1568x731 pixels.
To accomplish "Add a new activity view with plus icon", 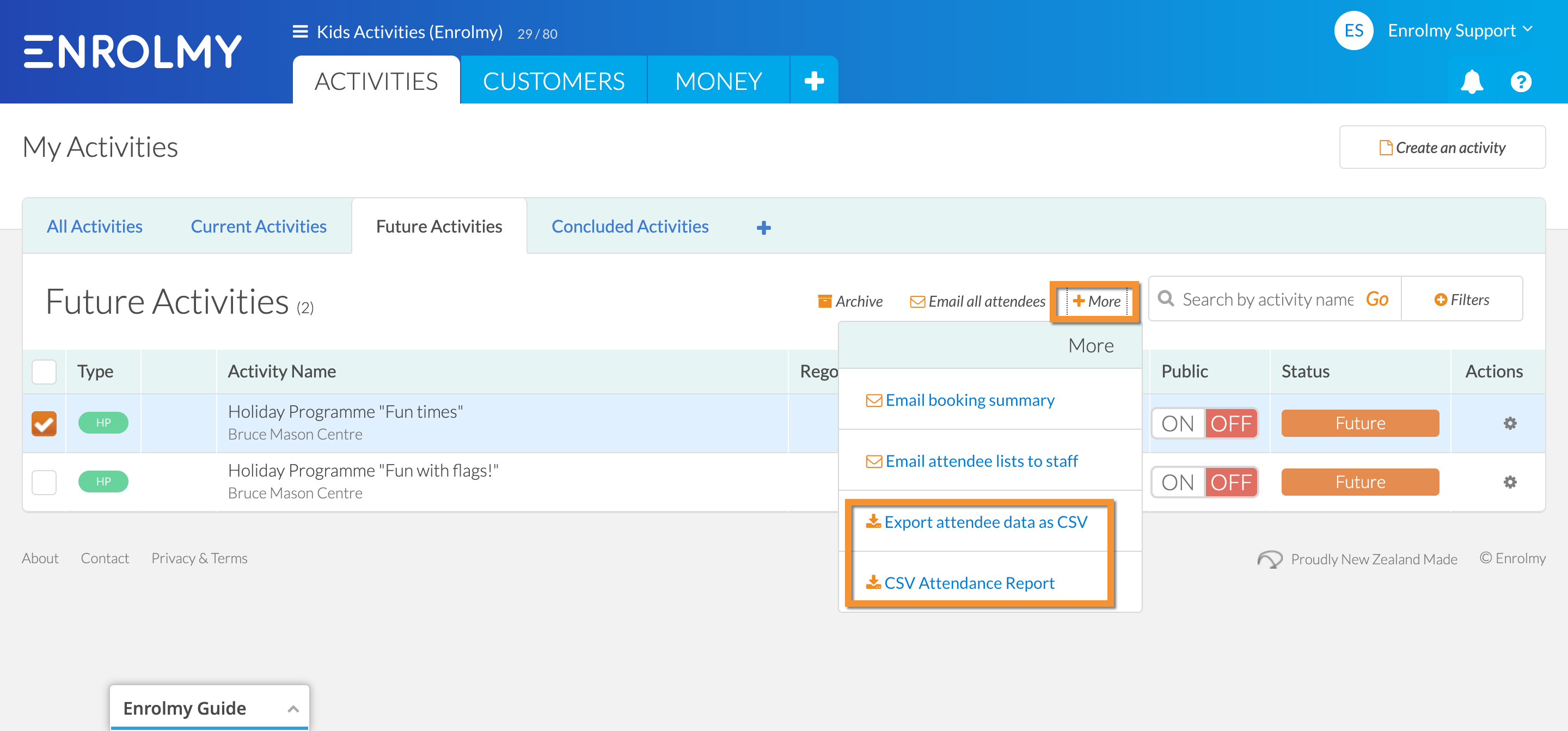I will [x=763, y=227].
